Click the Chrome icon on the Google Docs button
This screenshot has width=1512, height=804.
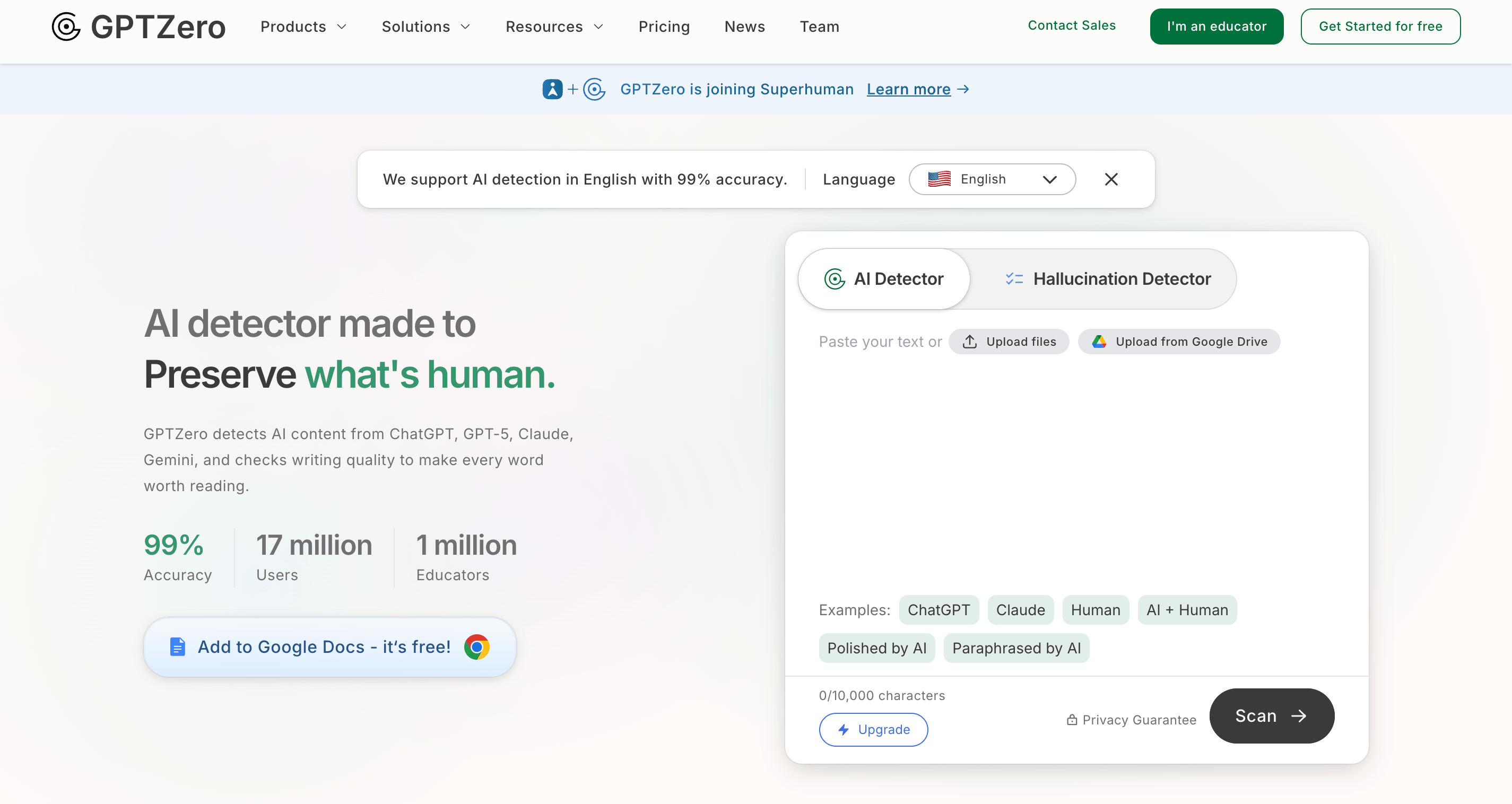pos(476,646)
